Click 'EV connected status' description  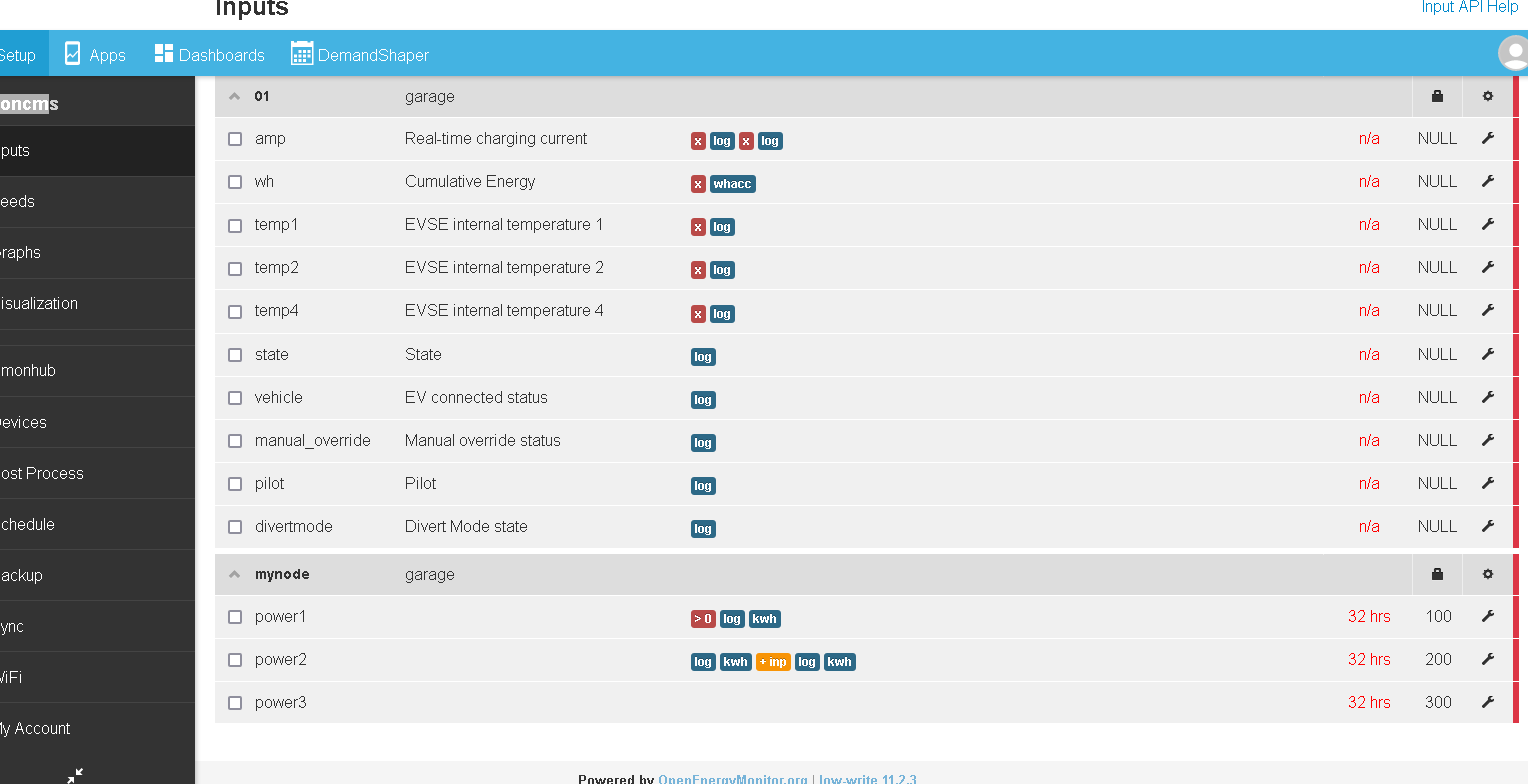(x=476, y=398)
